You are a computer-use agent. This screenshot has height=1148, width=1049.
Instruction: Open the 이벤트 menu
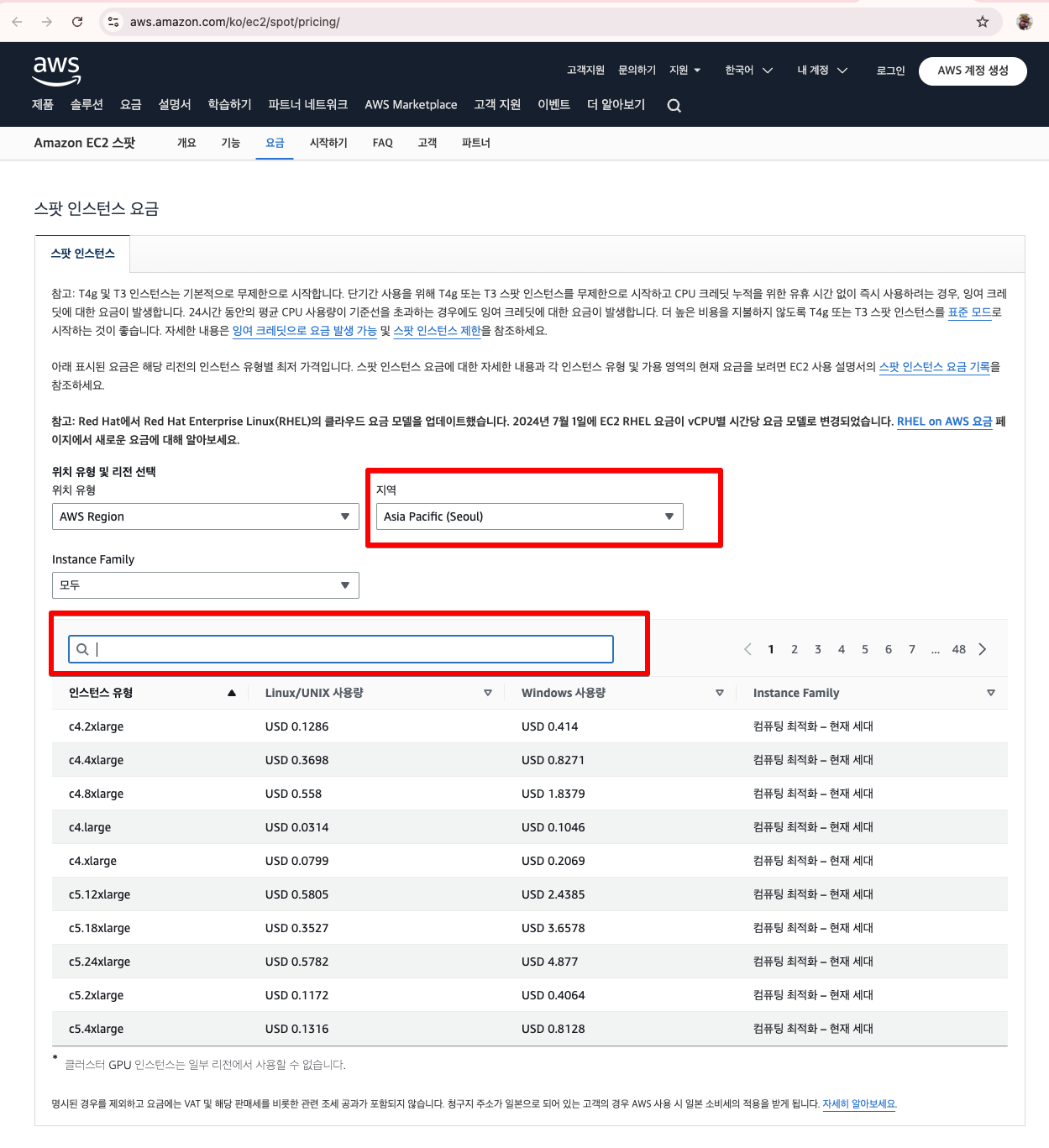click(x=554, y=104)
